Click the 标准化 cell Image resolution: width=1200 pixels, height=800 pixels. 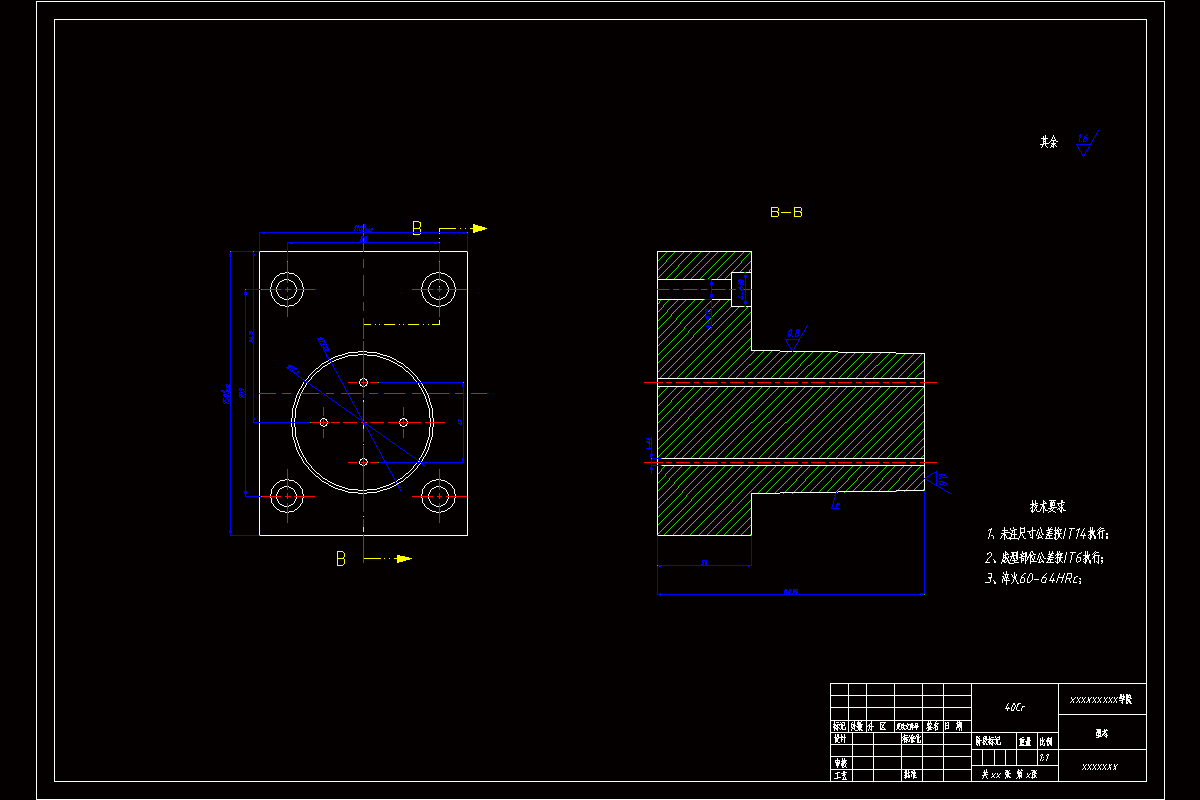tap(912, 738)
